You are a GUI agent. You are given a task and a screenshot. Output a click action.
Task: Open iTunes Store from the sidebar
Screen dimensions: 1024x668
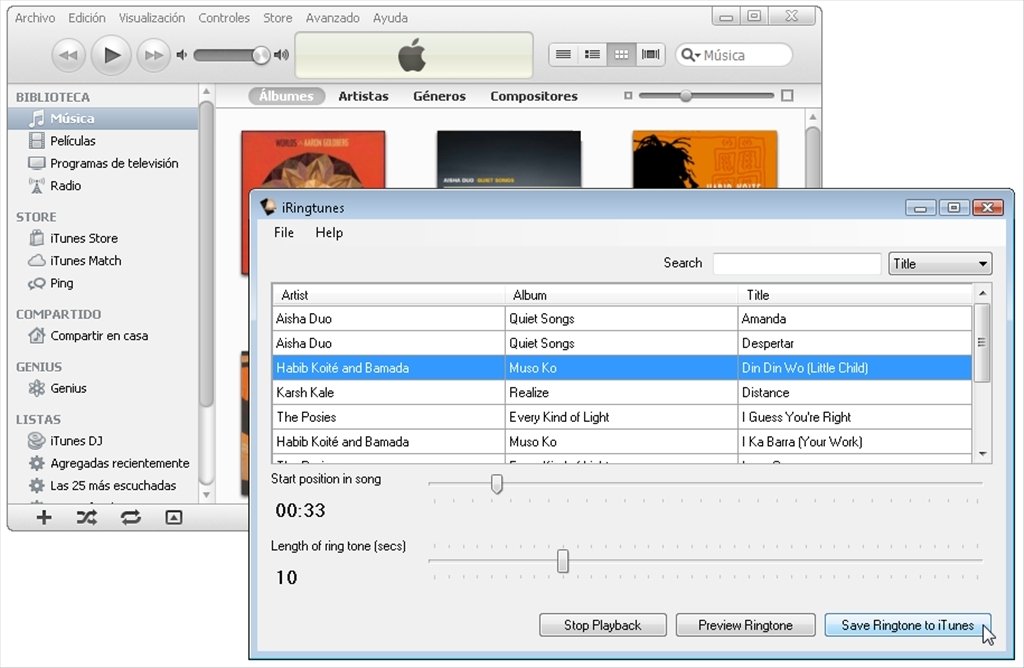[x=103, y=238]
